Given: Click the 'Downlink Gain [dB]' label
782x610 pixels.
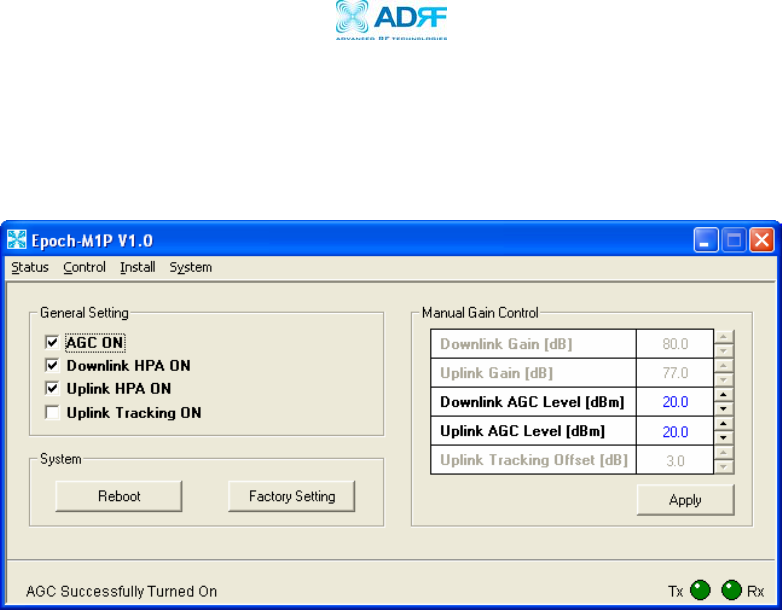Looking at the screenshot, I should [x=506, y=344].
